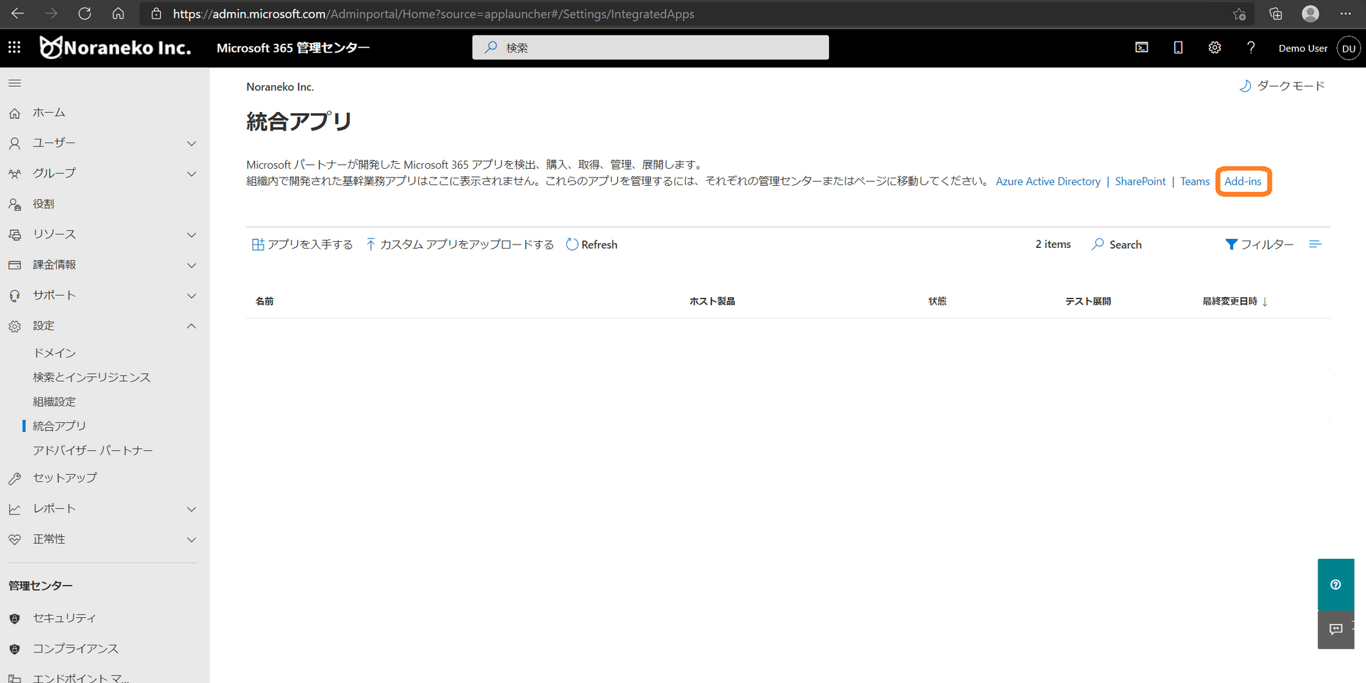1366x683 pixels.
Task: Click the Demo User name
Action: tap(1302, 48)
